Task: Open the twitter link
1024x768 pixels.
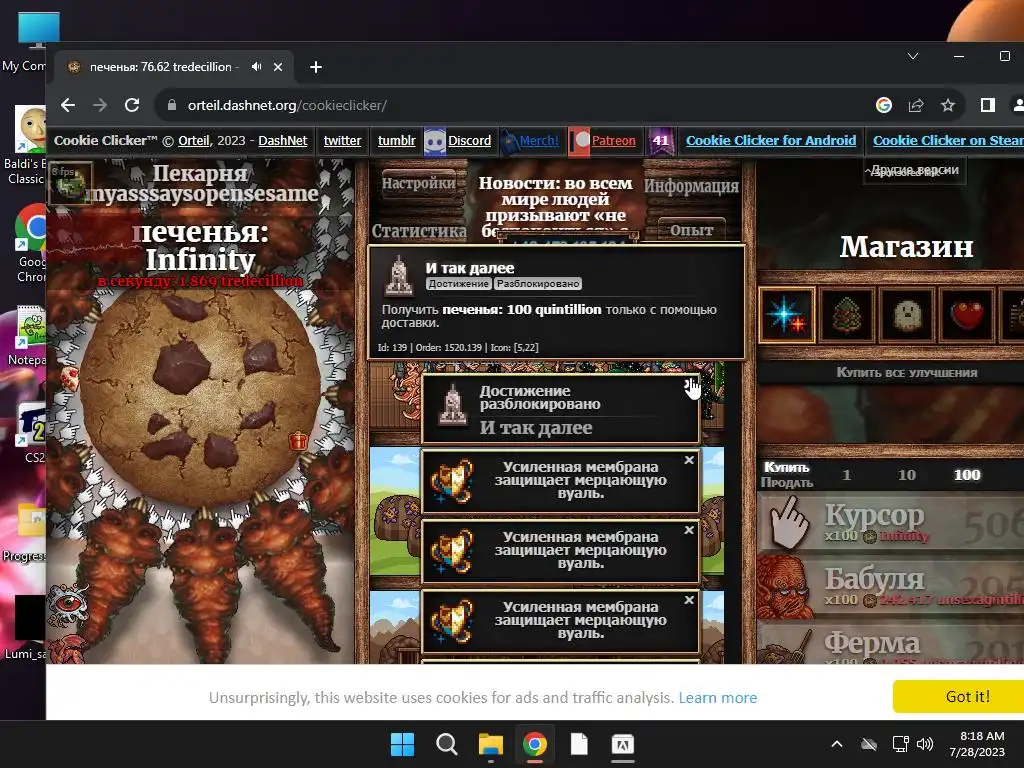Action: coord(342,140)
